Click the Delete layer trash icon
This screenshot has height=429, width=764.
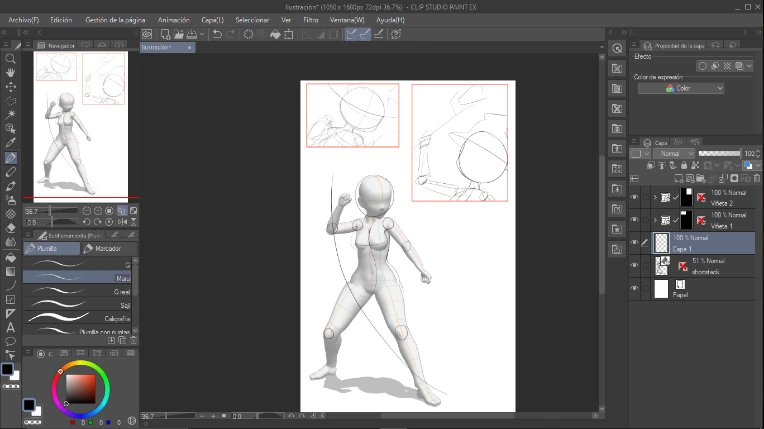pos(757,178)
